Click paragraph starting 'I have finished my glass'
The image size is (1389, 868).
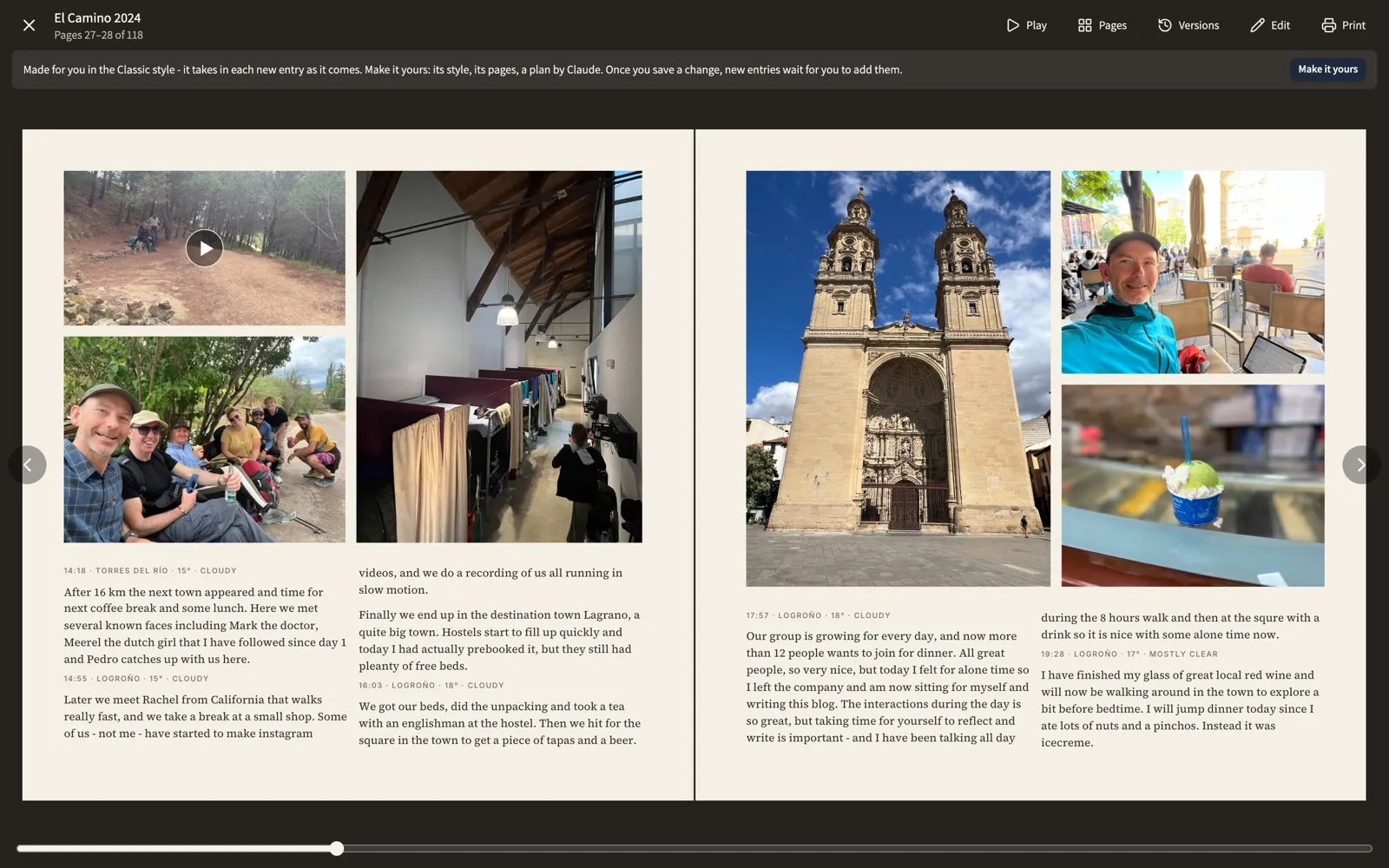[x=1181, y=708]
